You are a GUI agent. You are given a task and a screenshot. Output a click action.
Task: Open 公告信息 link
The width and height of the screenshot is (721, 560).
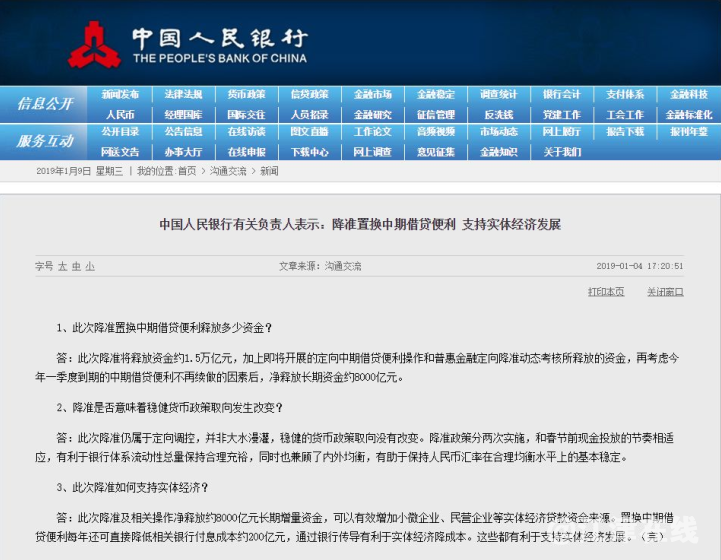point(183,131)
